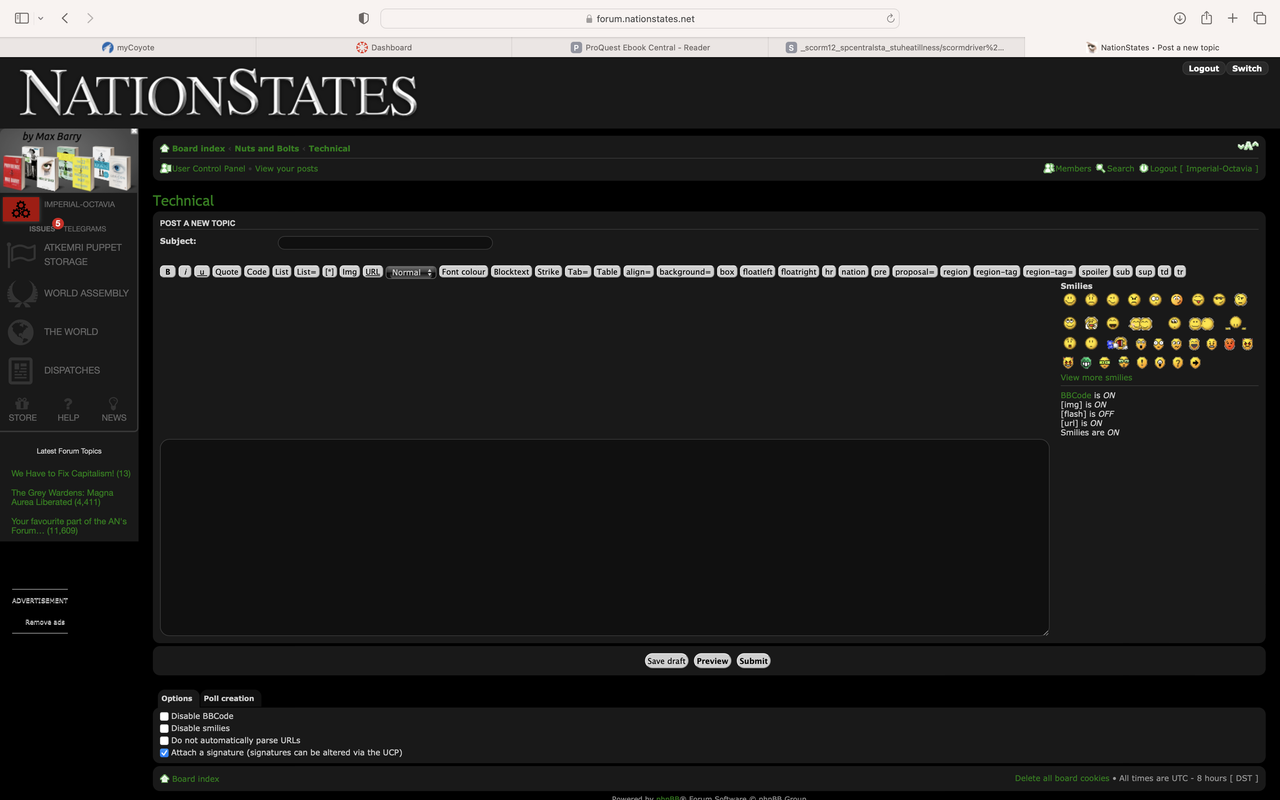Uncheck Attach a signature
The image size is (1280, 800).
click(x=164, y=752)
